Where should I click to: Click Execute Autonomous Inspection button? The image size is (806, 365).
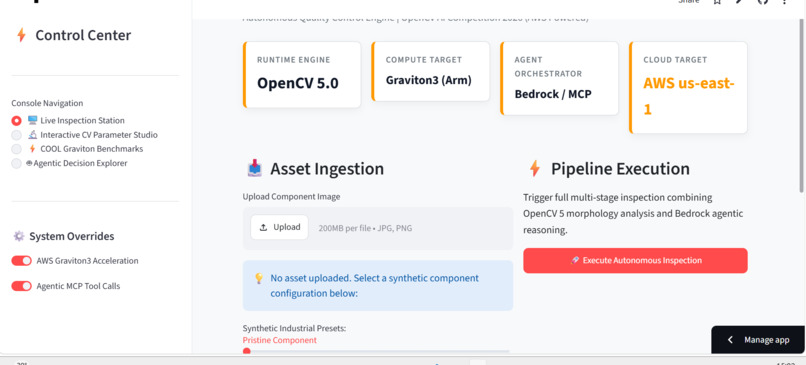pyautogui.click(x=635, y=261)
